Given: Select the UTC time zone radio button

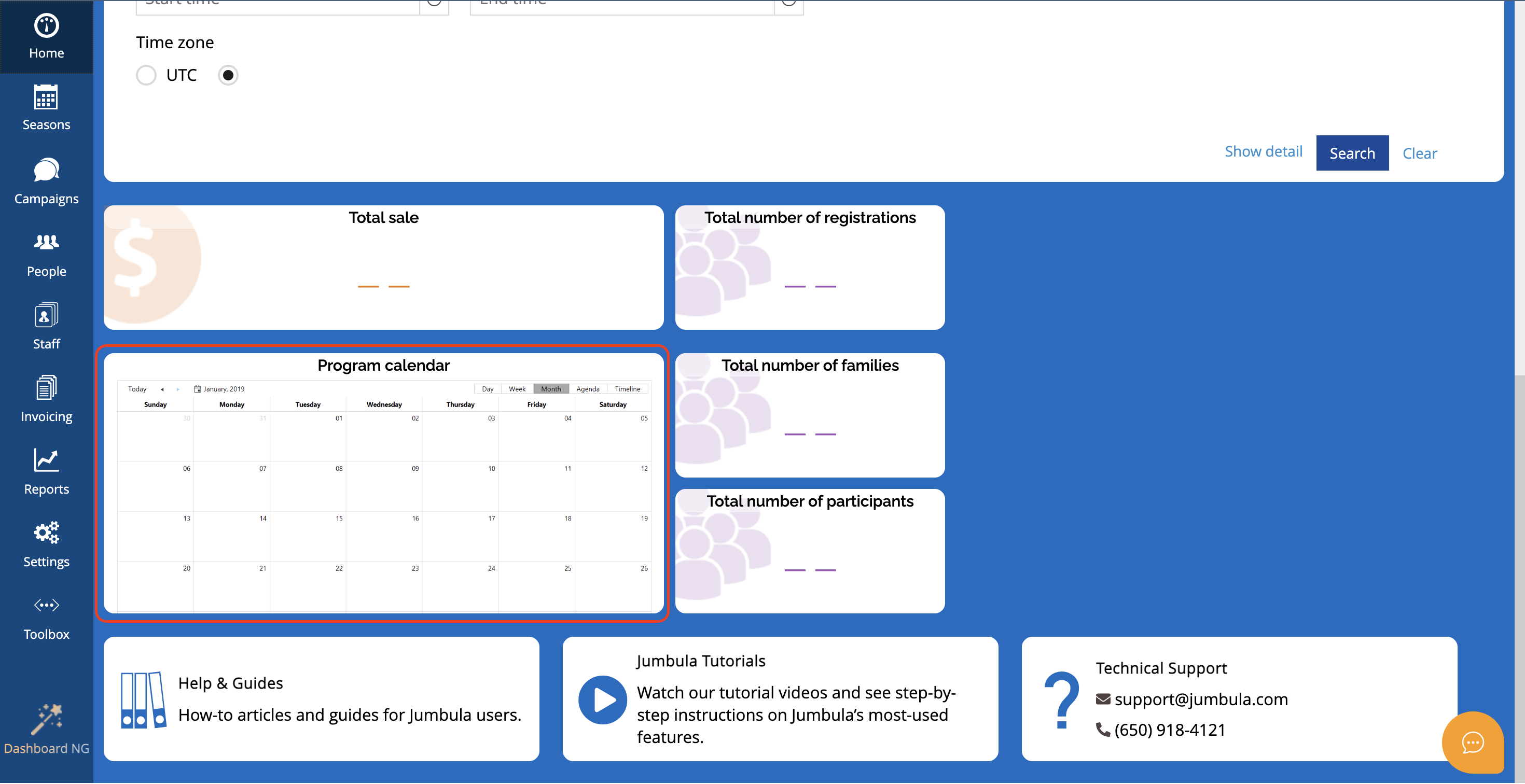Looking at the screenshot, I should pos(146,75).
